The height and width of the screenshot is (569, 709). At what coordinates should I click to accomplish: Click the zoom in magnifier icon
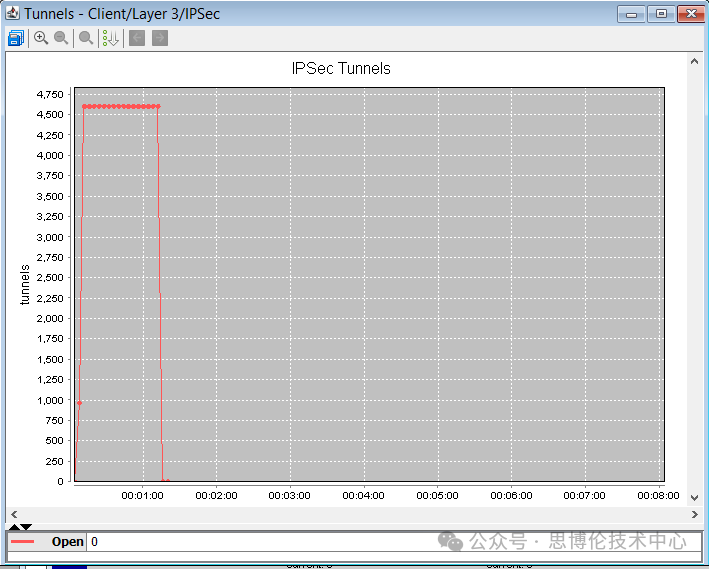[41, 38]
